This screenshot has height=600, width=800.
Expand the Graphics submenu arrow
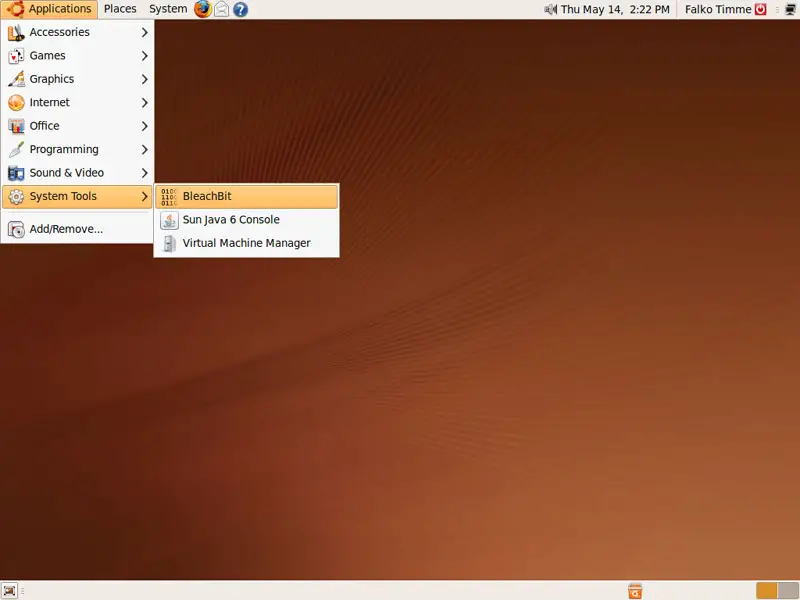point(144,79)
